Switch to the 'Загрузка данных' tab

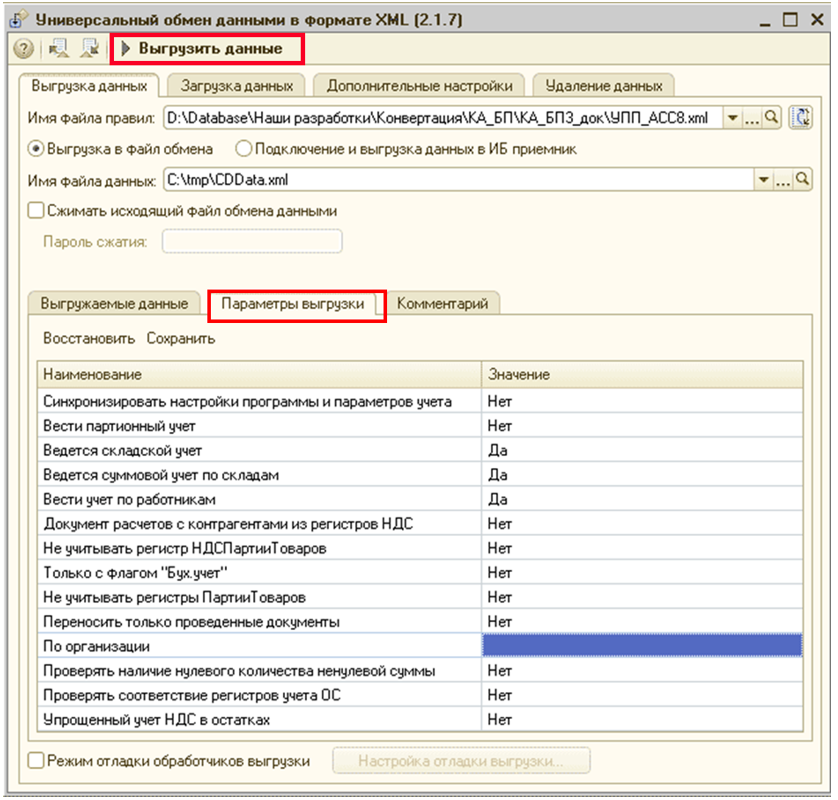point(237,85)
